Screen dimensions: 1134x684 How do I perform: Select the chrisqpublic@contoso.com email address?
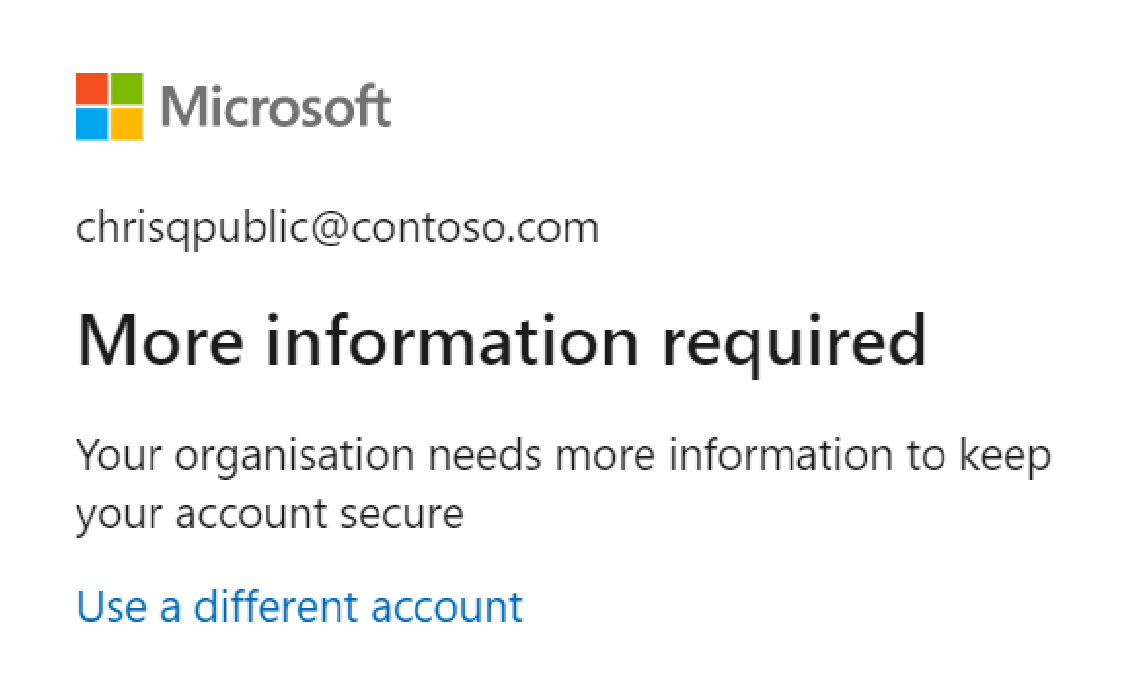click(338, 229)
